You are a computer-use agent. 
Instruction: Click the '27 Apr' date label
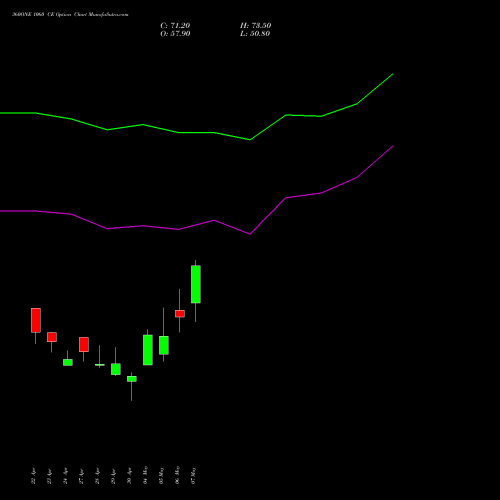pos(81,476)
